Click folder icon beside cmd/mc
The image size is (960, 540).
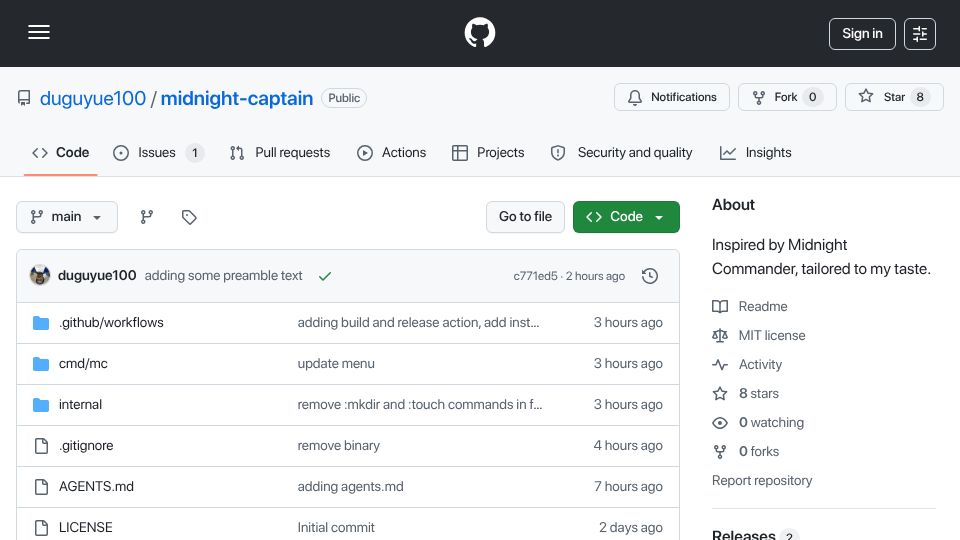(41, 364)
